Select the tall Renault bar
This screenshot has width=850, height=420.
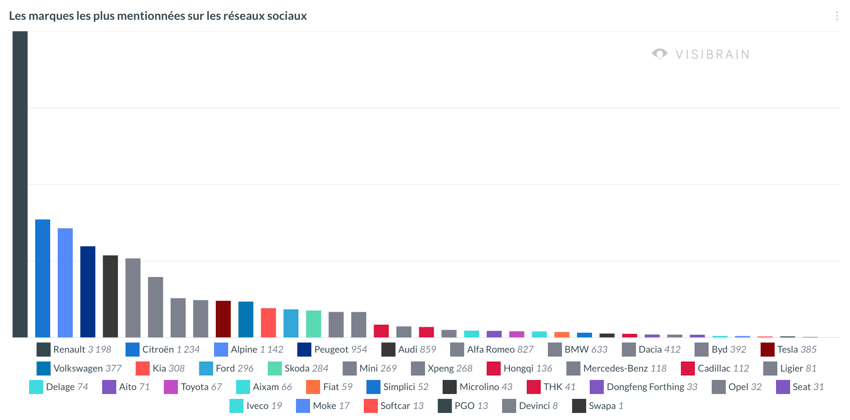20,184
